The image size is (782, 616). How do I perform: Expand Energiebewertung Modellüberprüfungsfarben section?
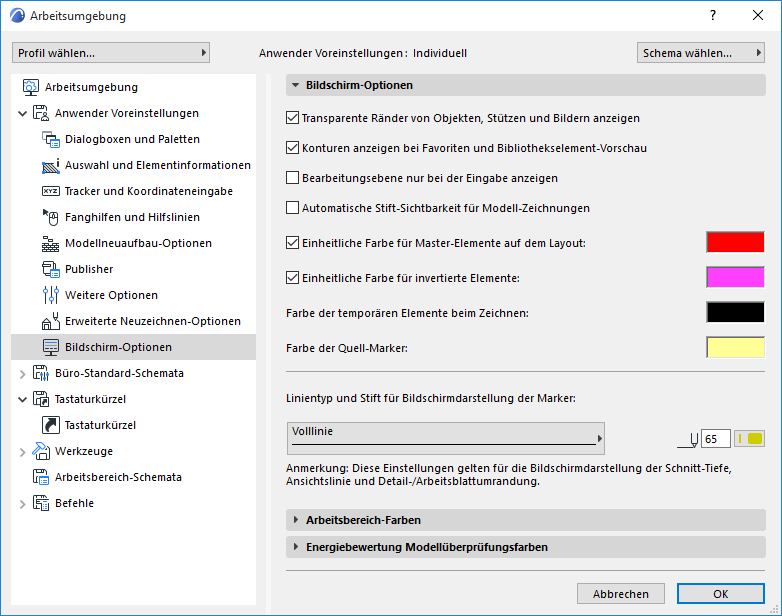526,547
